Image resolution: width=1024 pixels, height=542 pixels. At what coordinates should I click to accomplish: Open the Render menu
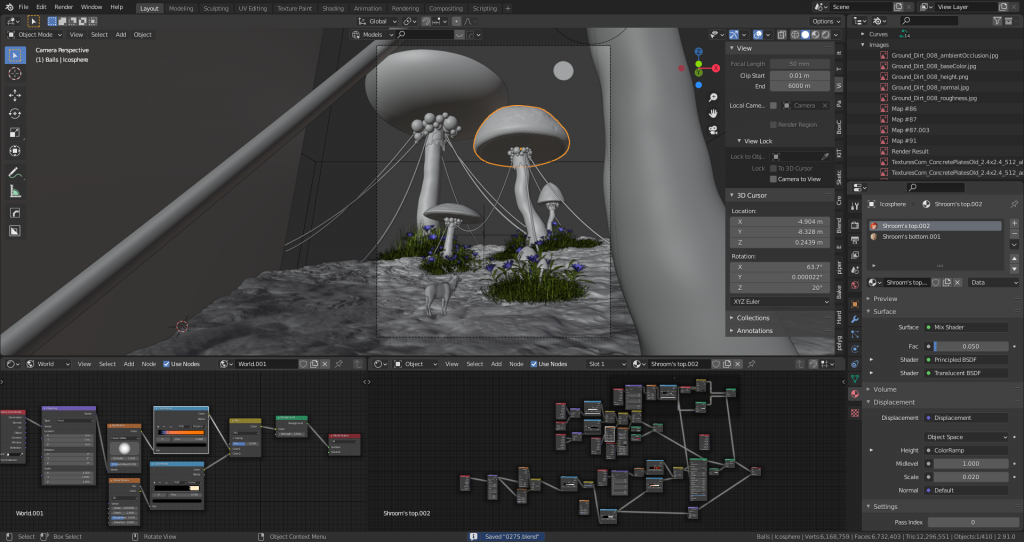point(63,7)
